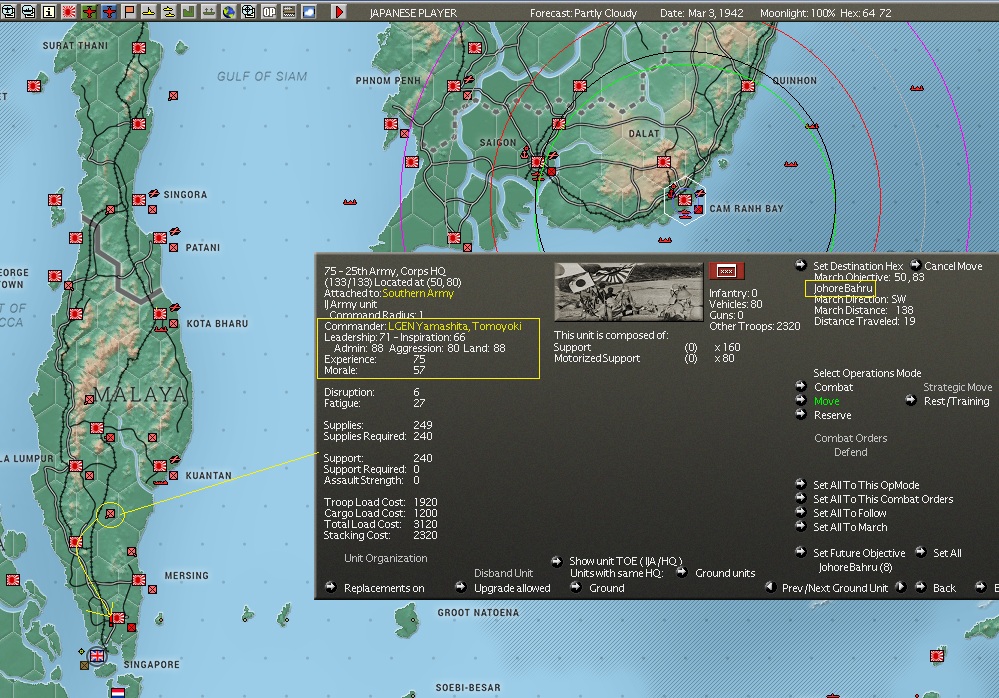Click the Japanese rising sun flag toolbar icon

coord(69,11)
